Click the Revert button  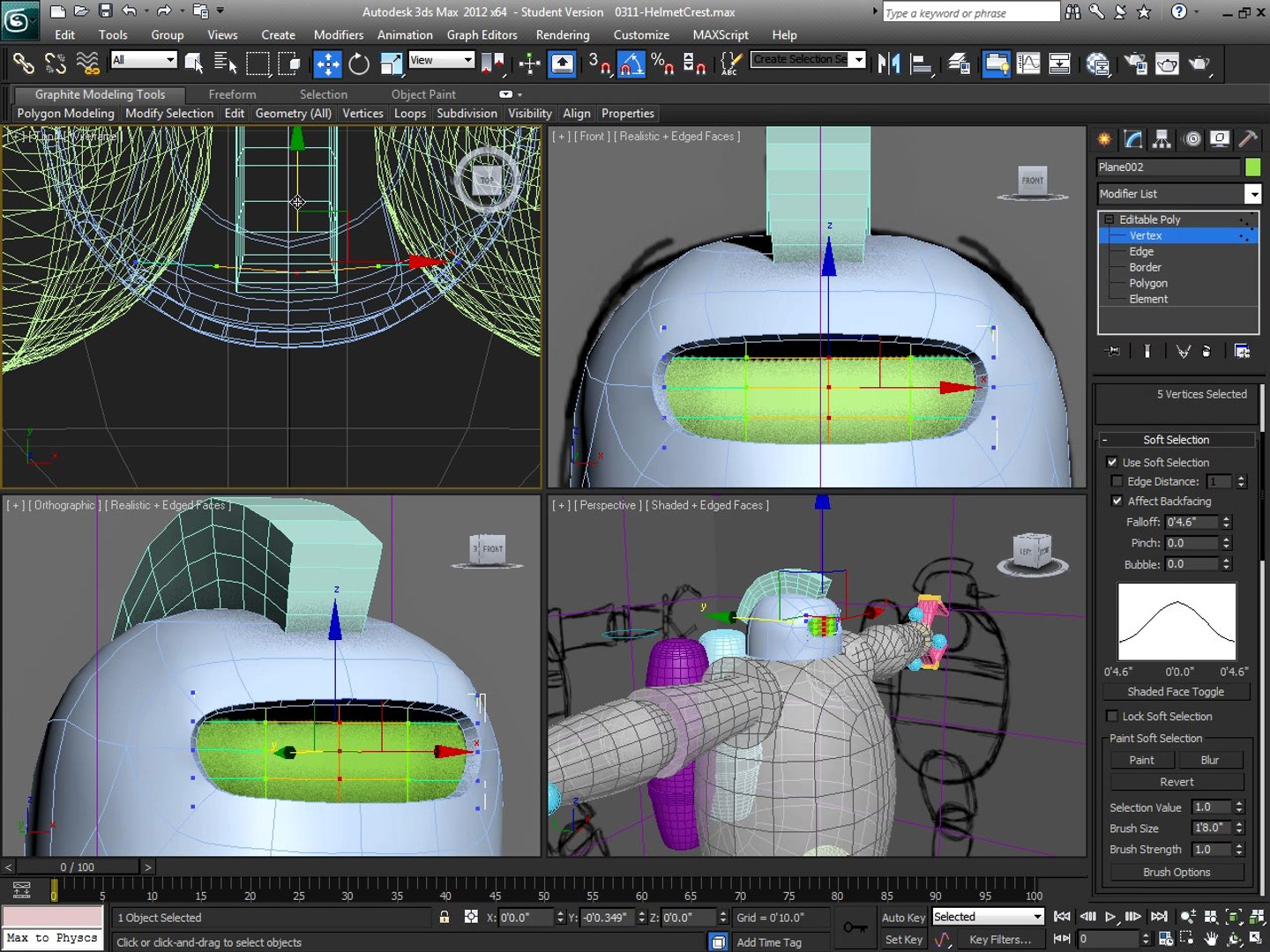coord(1177,782)
